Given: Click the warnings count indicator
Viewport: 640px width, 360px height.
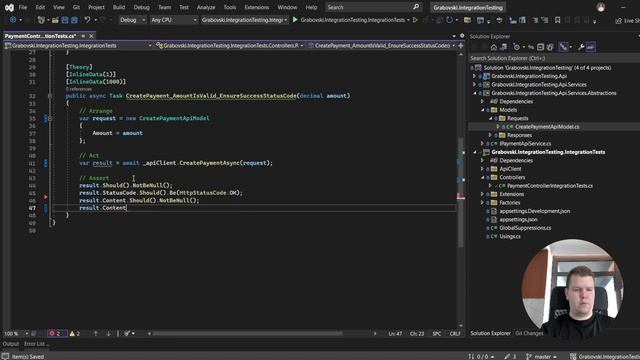Looking at the screenshot, I should pos(75,334).
